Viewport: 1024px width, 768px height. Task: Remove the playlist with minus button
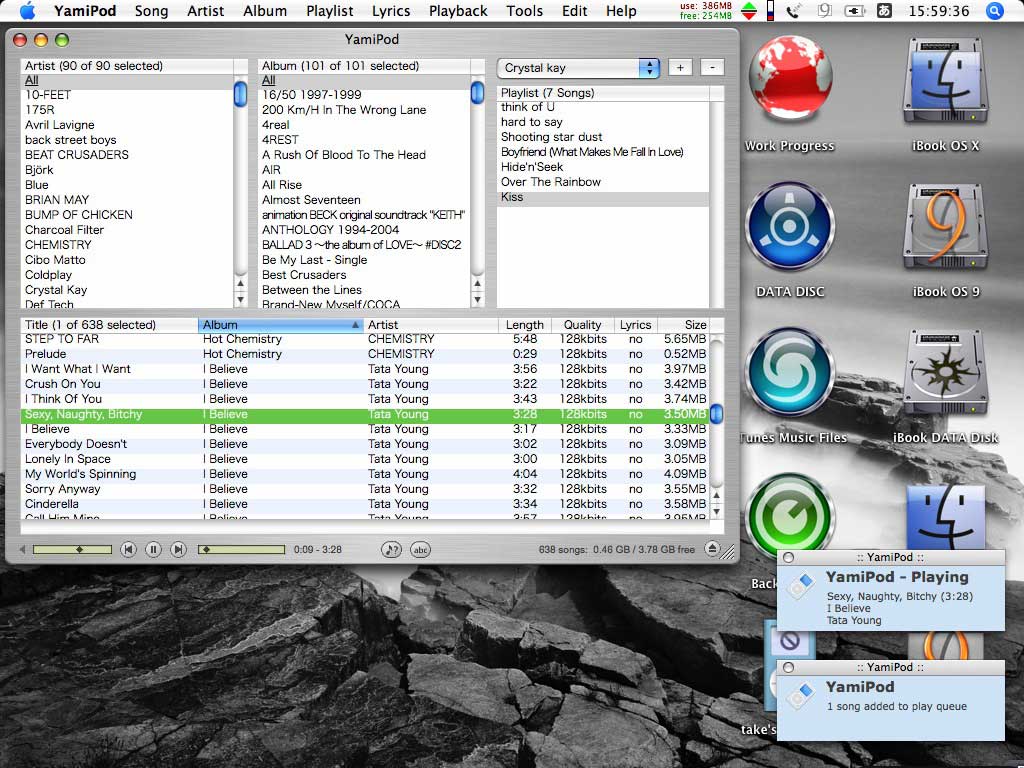point(712,68)
